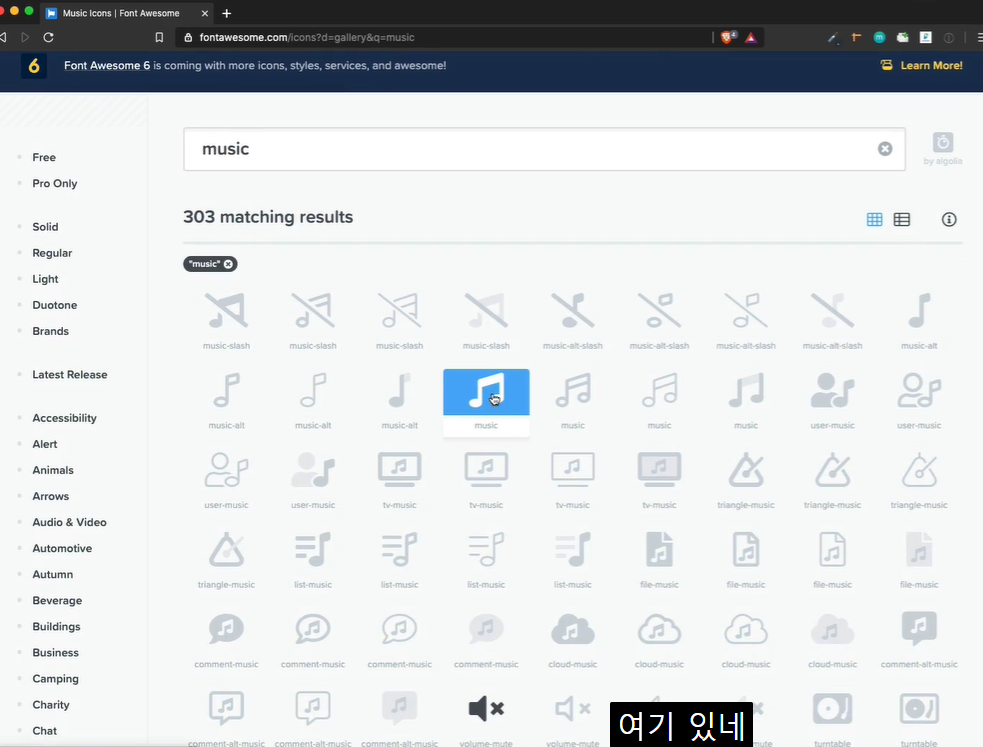The image size is (983, 747).
Task: Open the solid turntable icon
Action: pos(833,709)
